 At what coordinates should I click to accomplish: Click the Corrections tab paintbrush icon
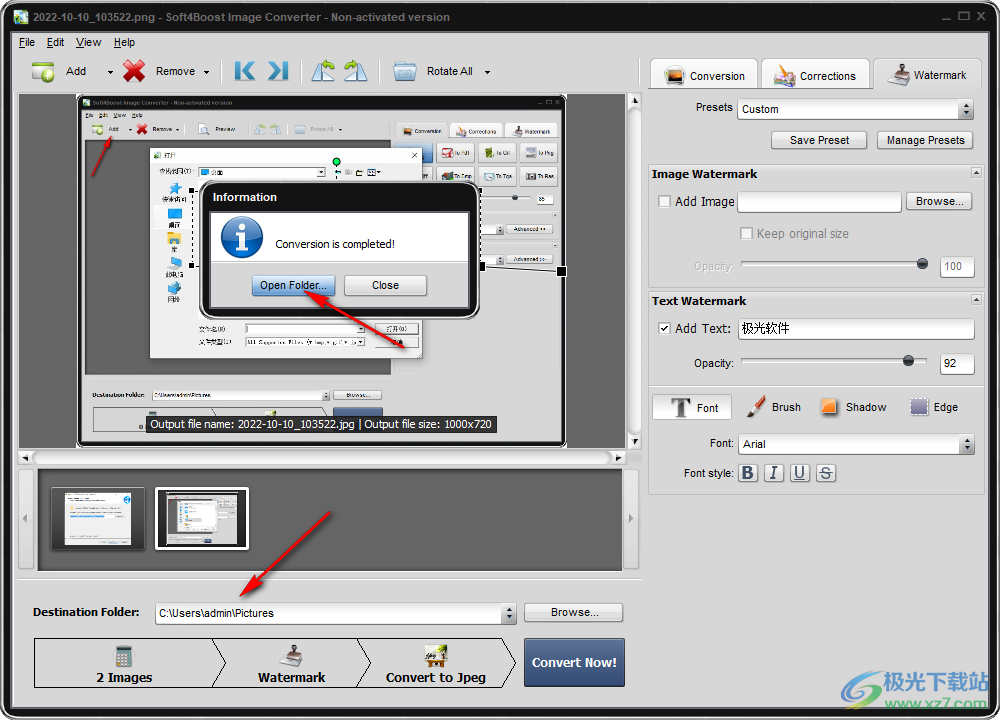tap(784, 75)
